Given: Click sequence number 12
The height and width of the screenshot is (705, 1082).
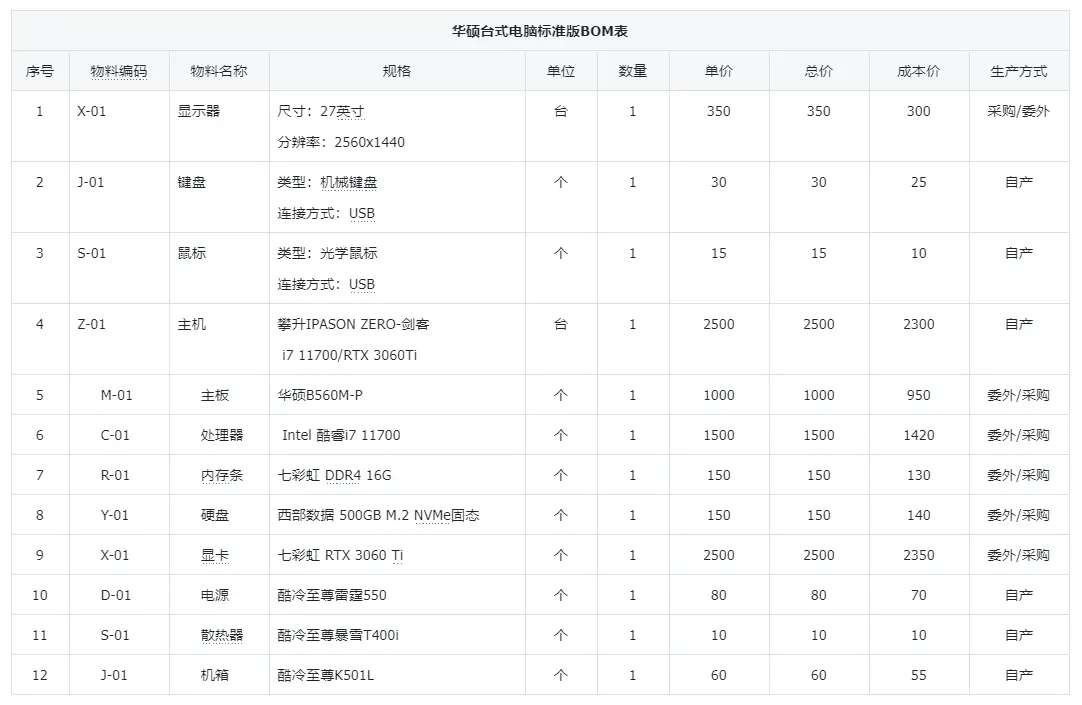Looking at the screenshot, I should coord(40,675).
